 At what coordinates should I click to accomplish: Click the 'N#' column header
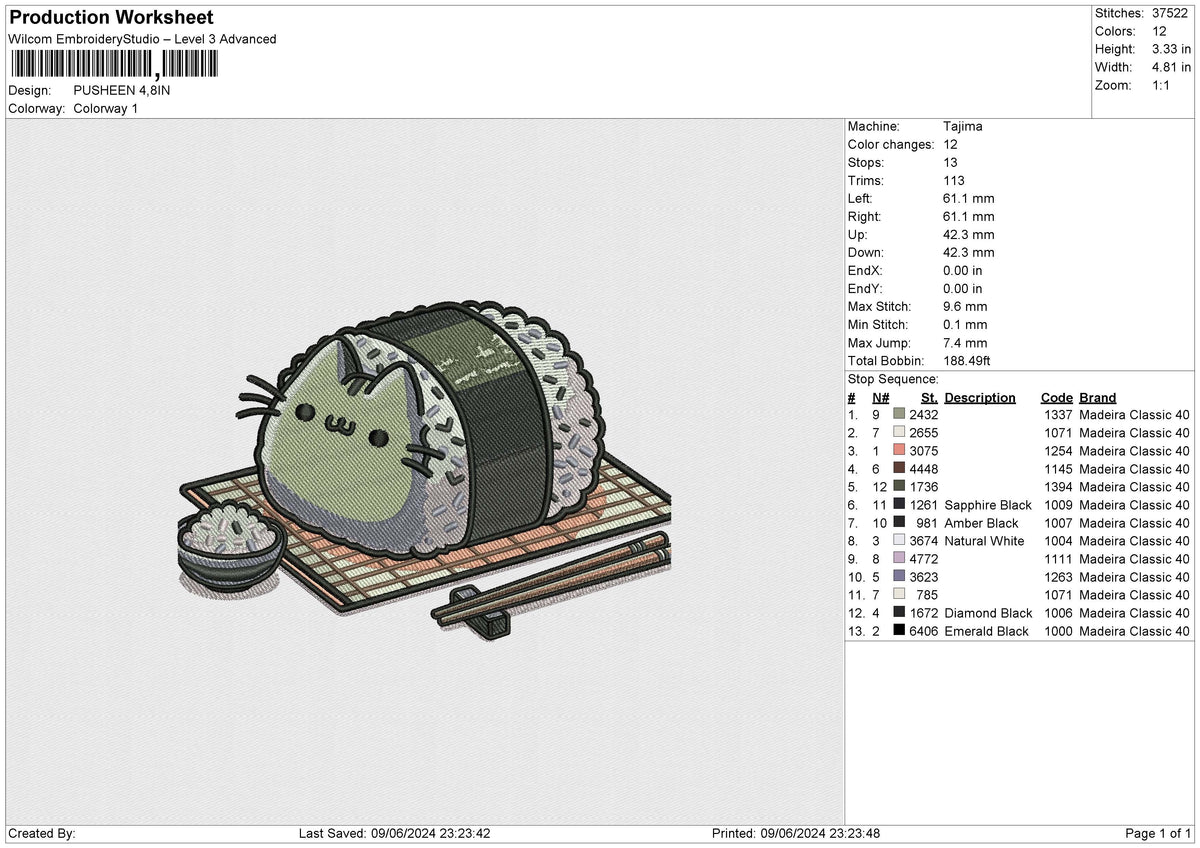(x=881, y=398)
